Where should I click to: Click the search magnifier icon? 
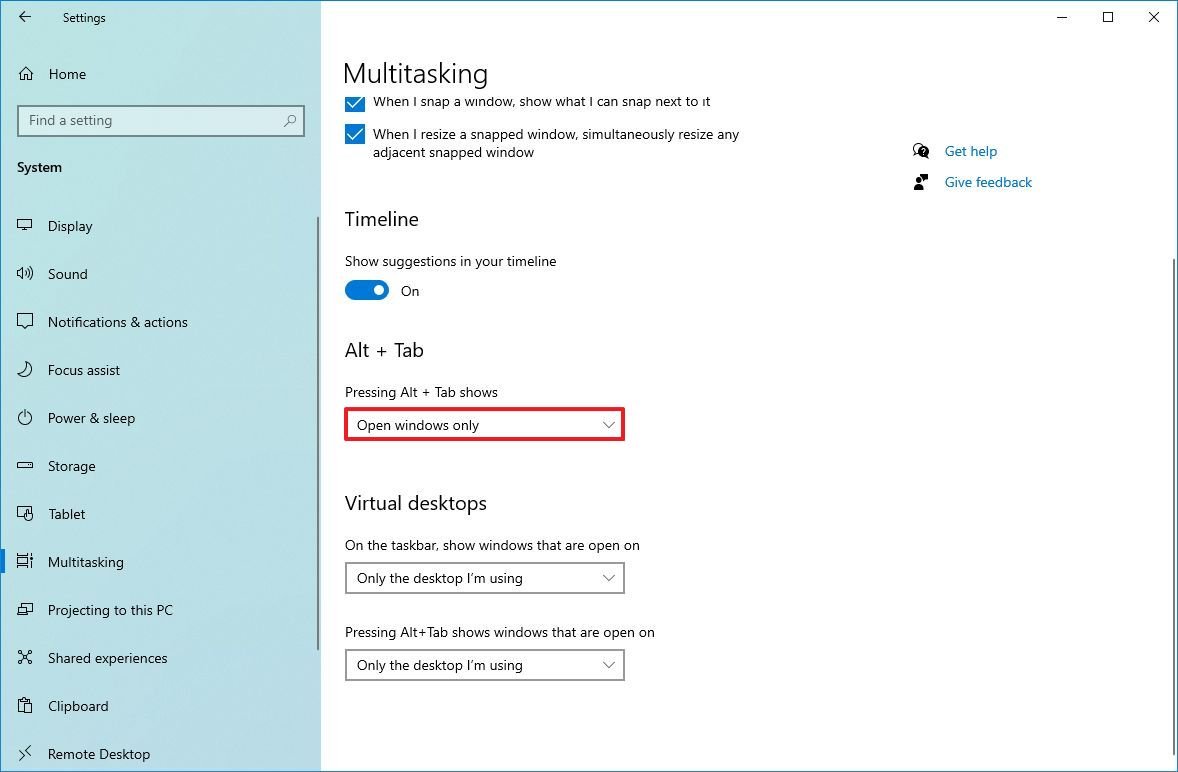pyautogui.click(x=289, y=121)
